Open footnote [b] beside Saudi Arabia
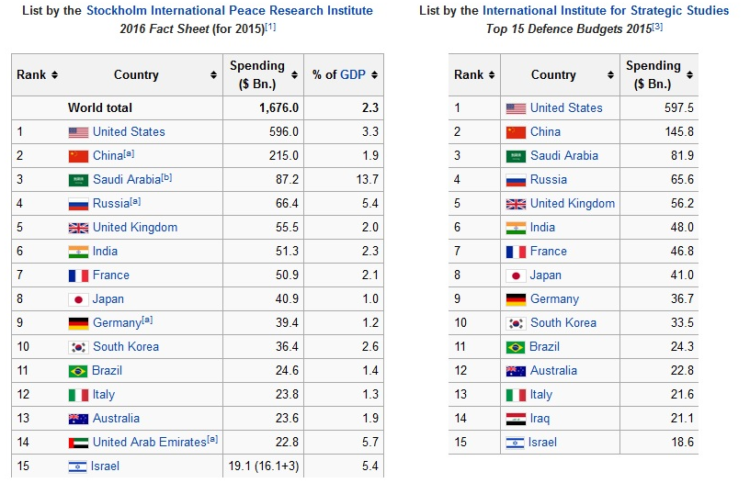Image resolution: width=750 pixels, height=483 pixels. 166,177
